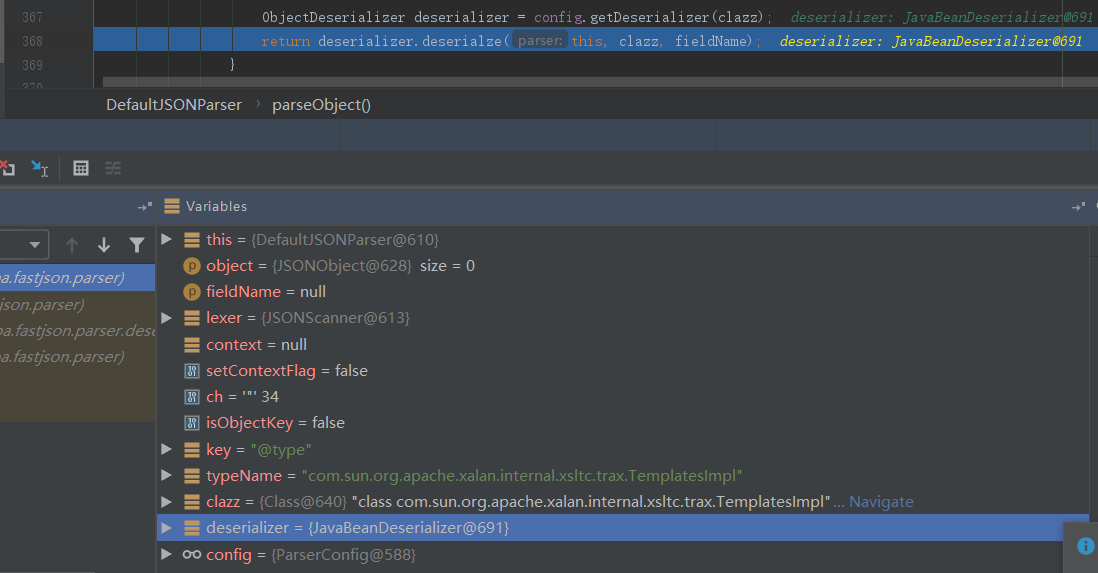Image resolution: width=1098 pixels, height=573 pixels.
Task: Click the editor horizontal scrollbar
Action: pyautogui.click(x=600, y=83)
